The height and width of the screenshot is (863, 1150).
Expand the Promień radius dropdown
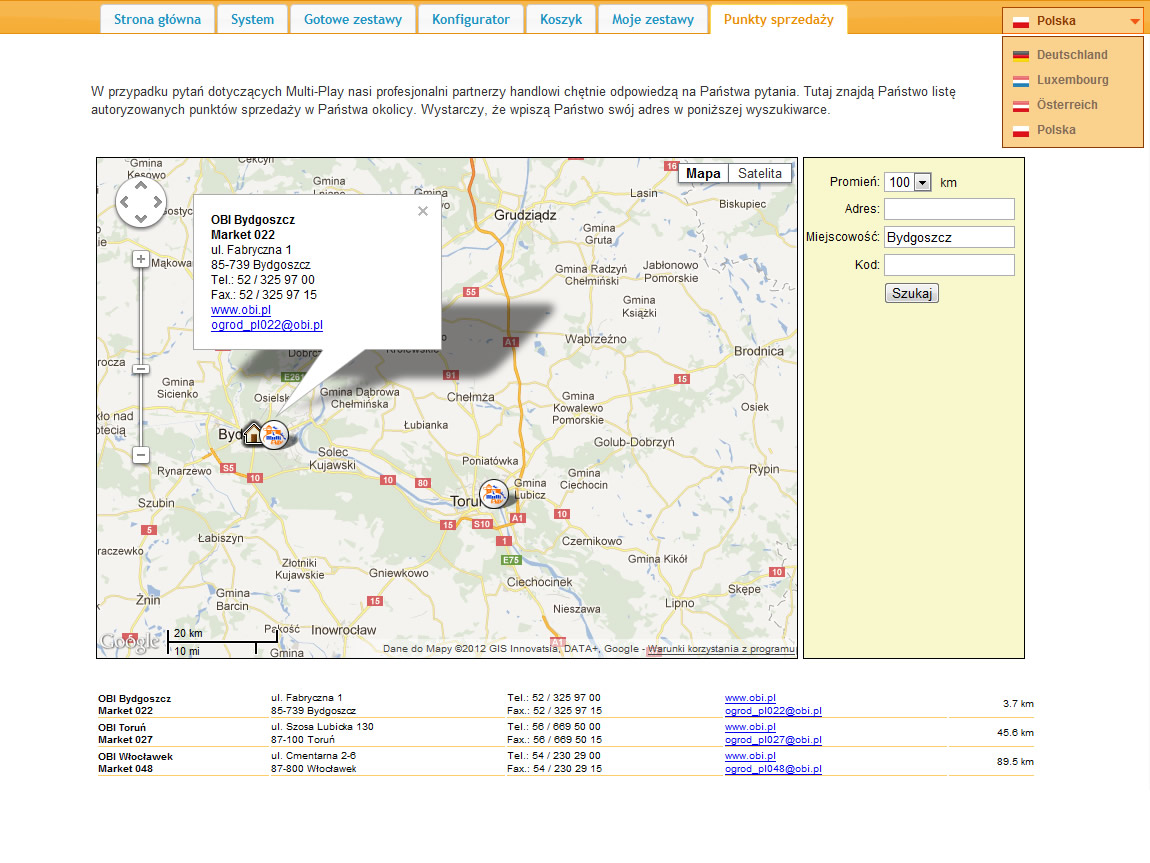tap(908, 183)
